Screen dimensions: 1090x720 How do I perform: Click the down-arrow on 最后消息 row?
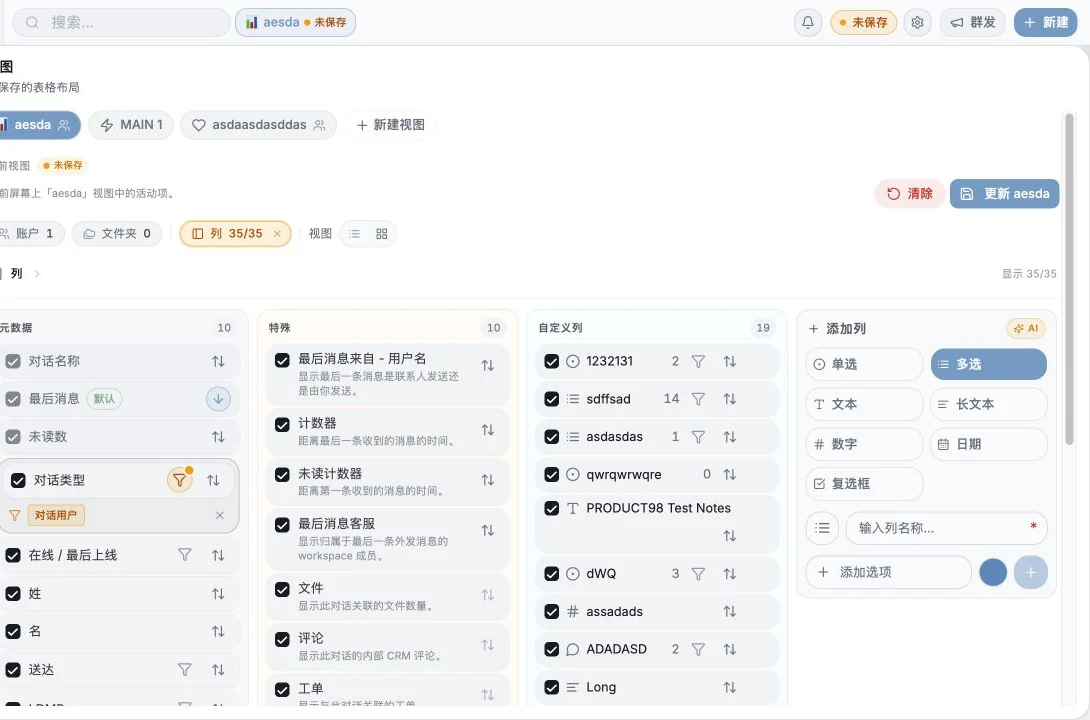[218, 399]
